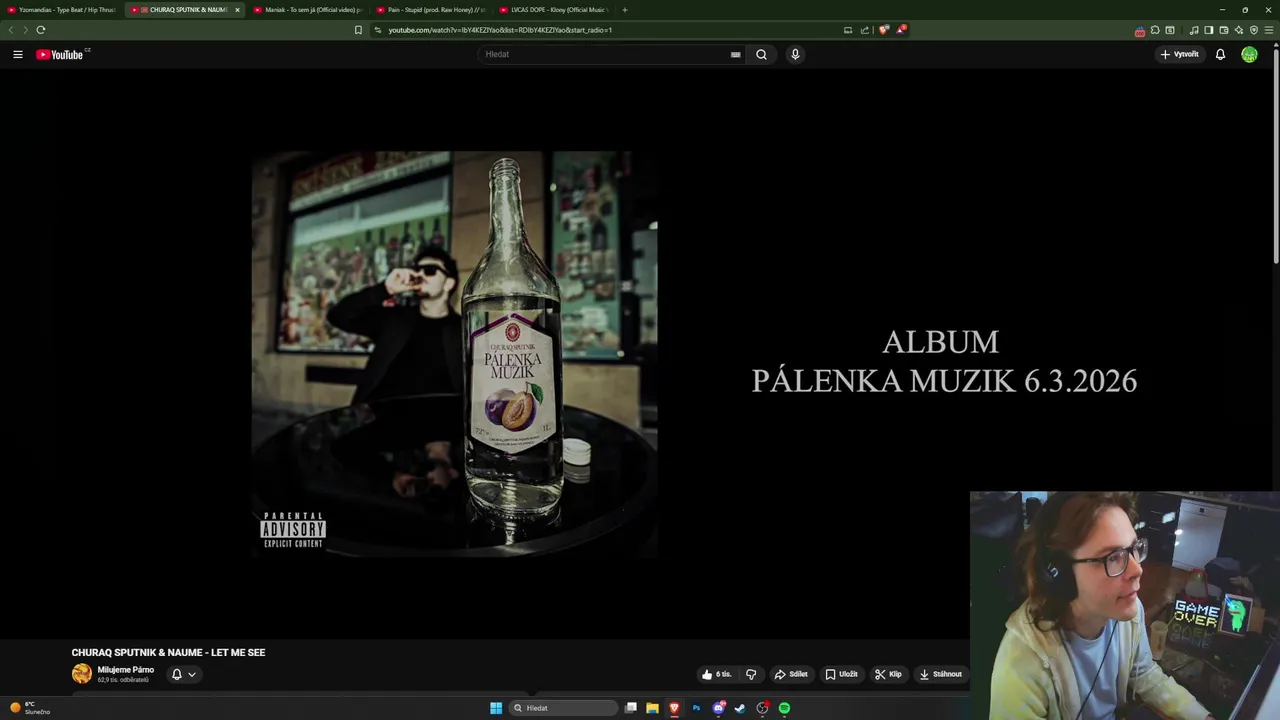The height and width of the screenshot is (720, 1280).
Task: Open the browser extensions puzzle icon
Action: (1155, 30)
